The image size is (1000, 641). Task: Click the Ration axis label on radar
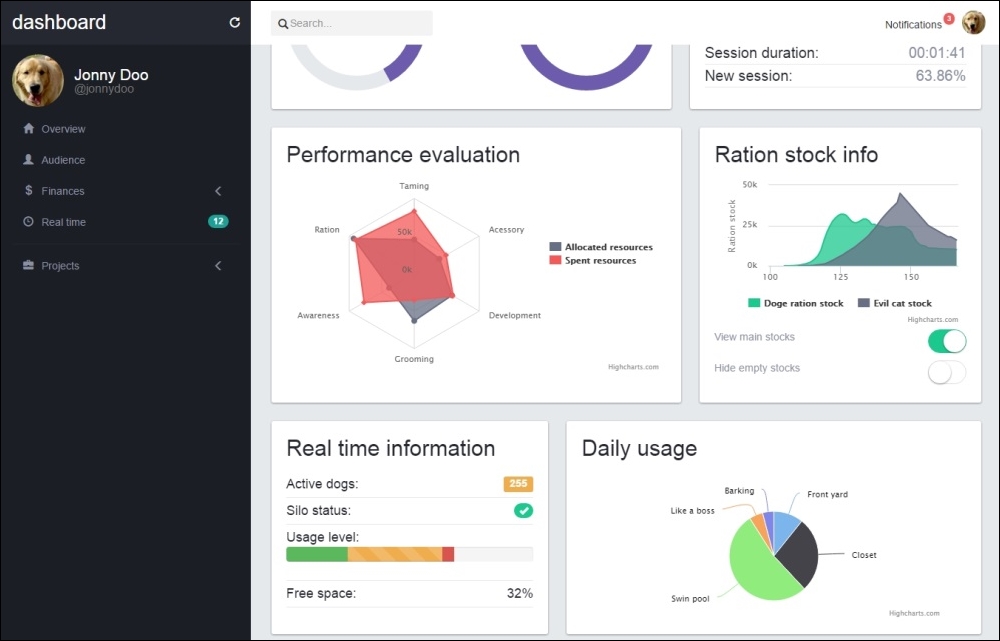coord(327,230)
